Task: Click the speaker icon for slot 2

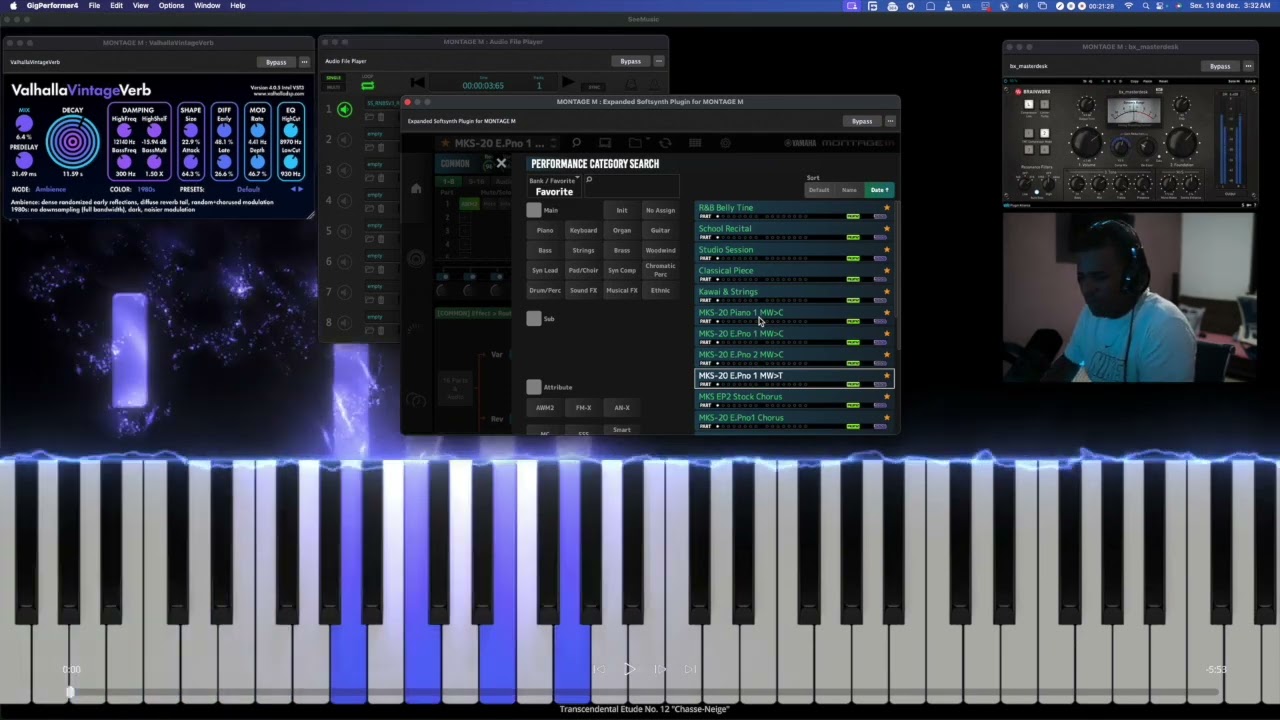Action: point(345,140)
